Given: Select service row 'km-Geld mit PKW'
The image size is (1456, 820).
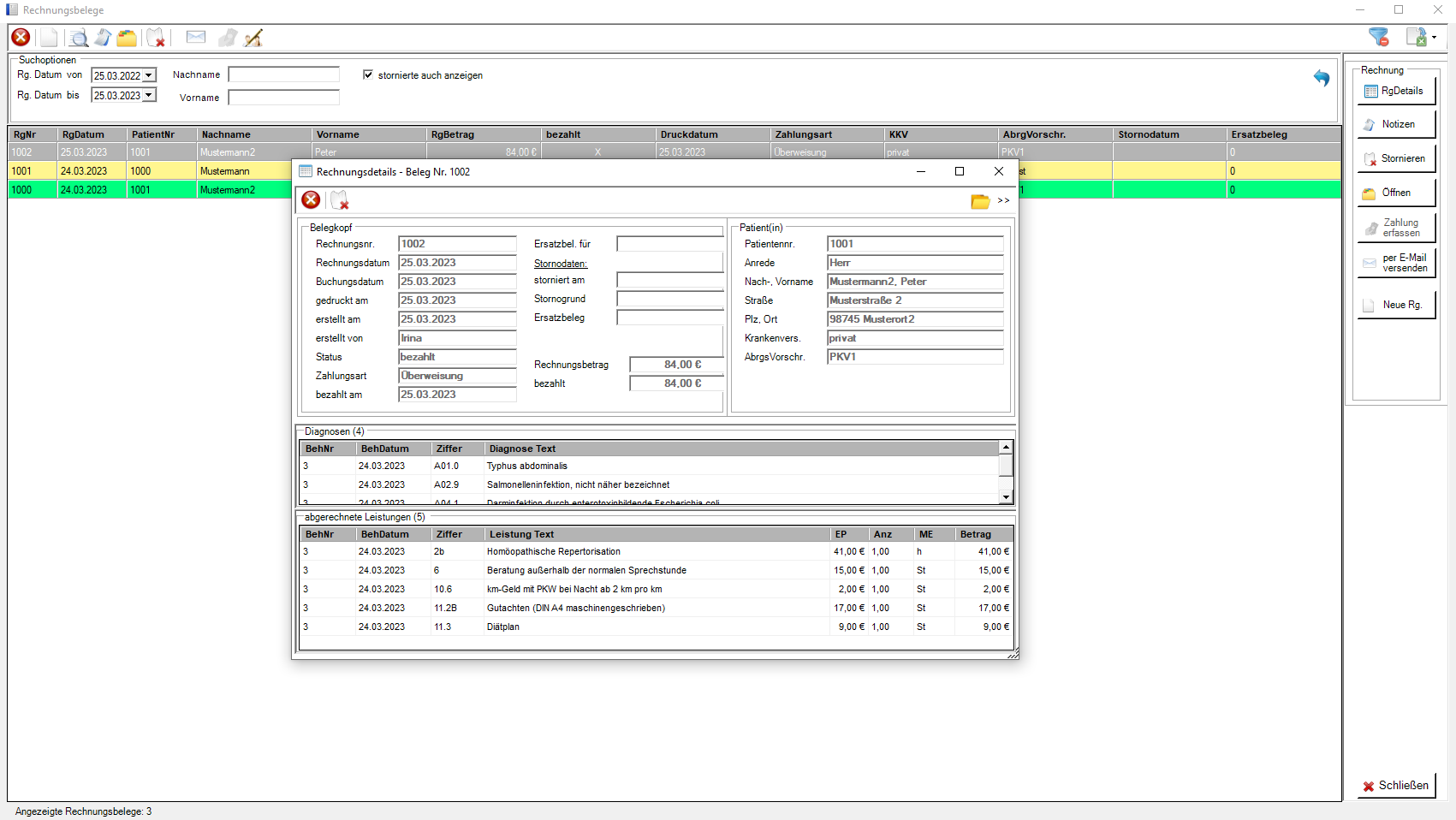Looking at the screenshot, I should (657, 589).
